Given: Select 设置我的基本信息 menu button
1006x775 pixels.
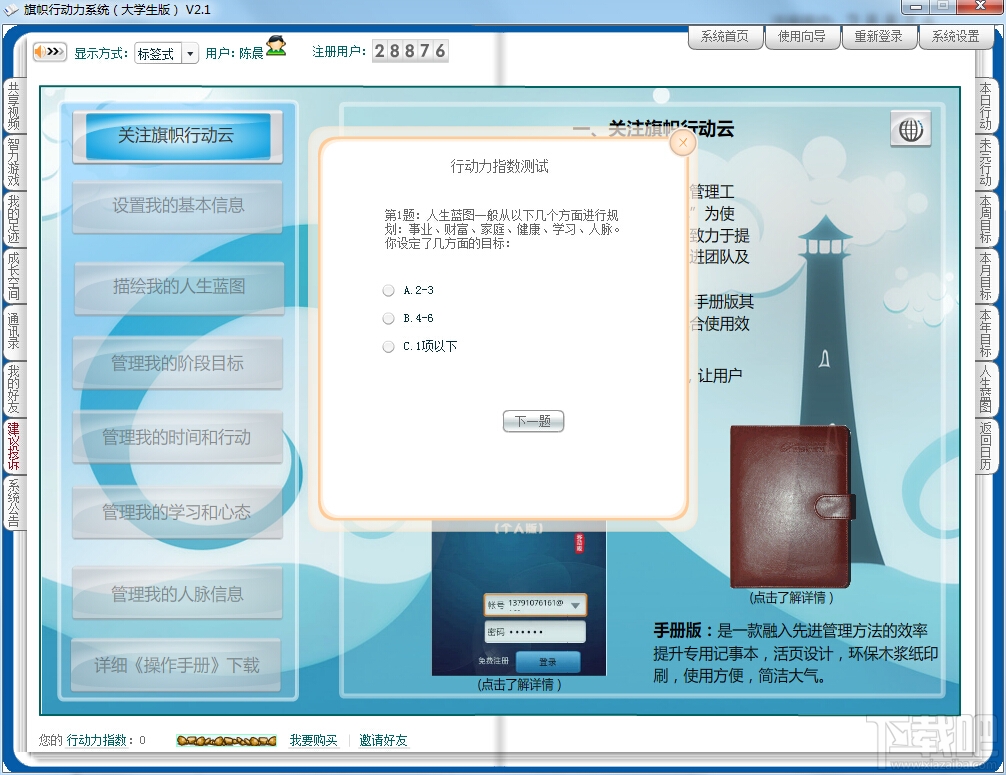Looking at the screenshot, I should click(178, 206).
